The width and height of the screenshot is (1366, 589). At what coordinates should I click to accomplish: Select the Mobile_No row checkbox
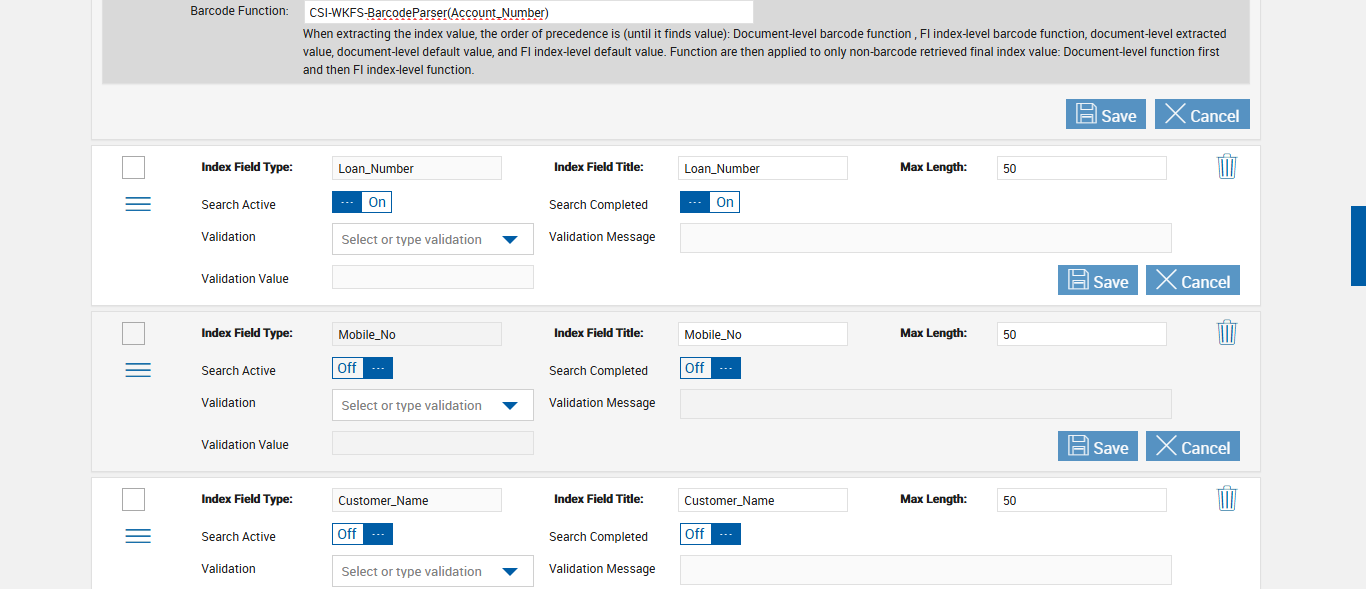[x=133, y=334]
